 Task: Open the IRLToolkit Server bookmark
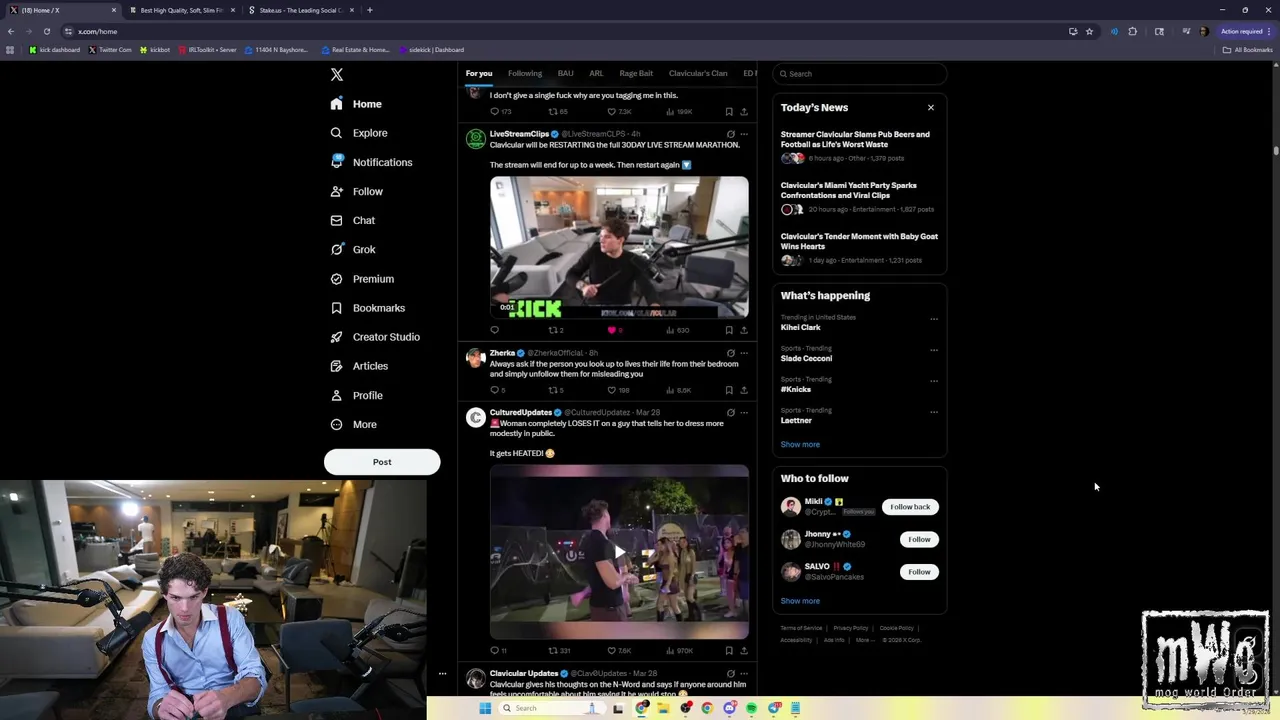(x=207, y=50)
